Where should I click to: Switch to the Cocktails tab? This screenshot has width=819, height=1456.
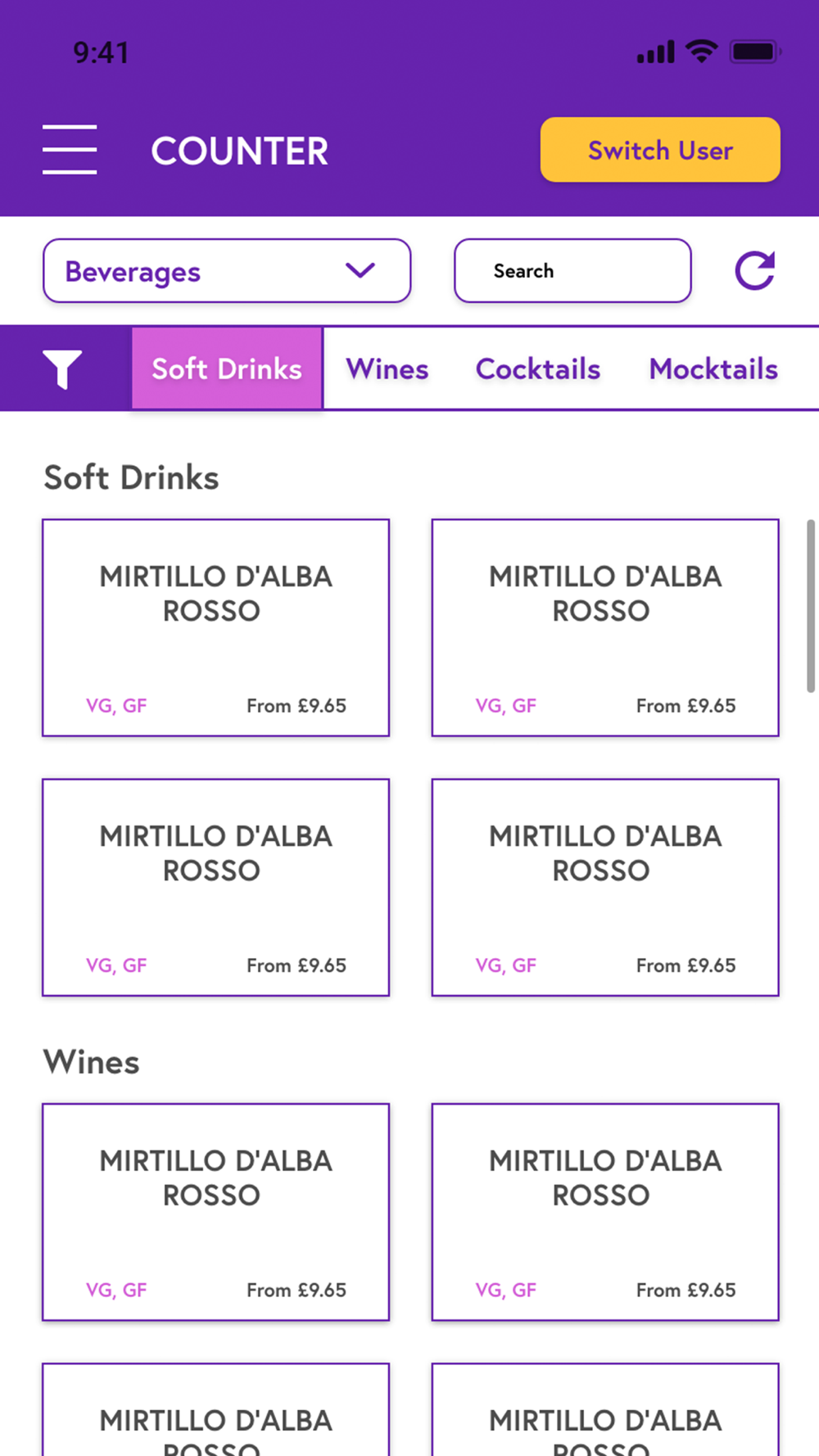538,369
